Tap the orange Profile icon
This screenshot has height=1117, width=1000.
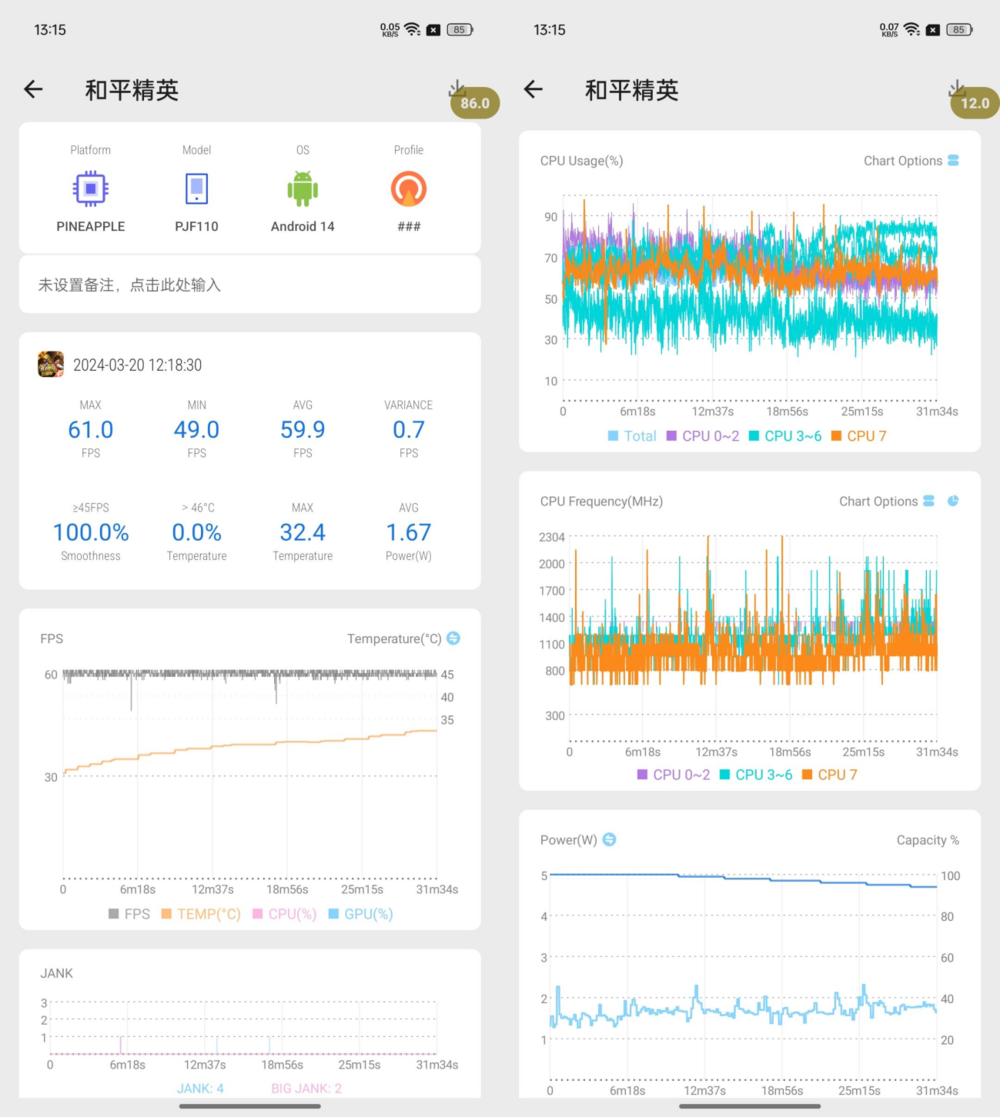[408, 189]
